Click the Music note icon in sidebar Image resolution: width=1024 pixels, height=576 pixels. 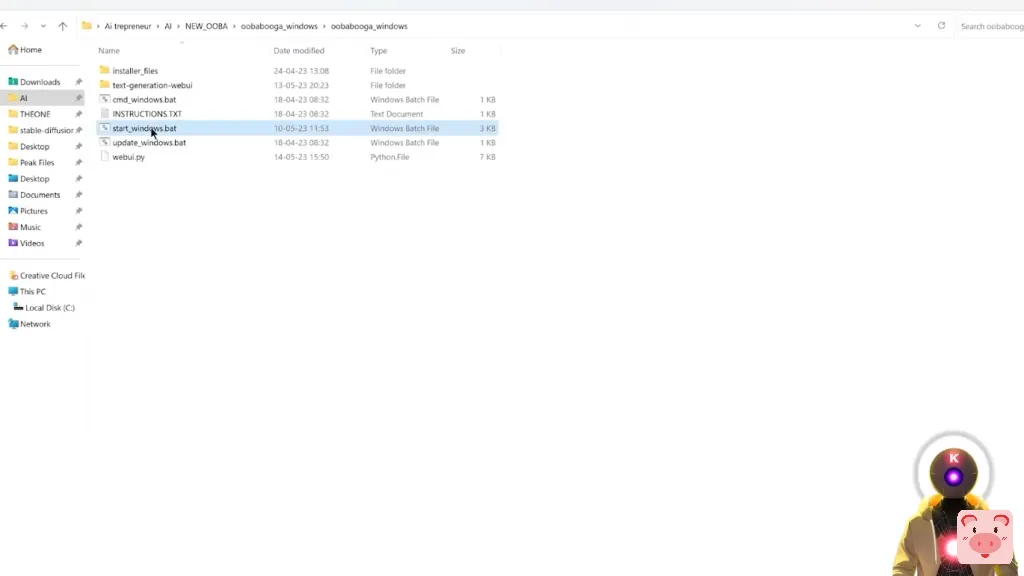tap(13, 227)
